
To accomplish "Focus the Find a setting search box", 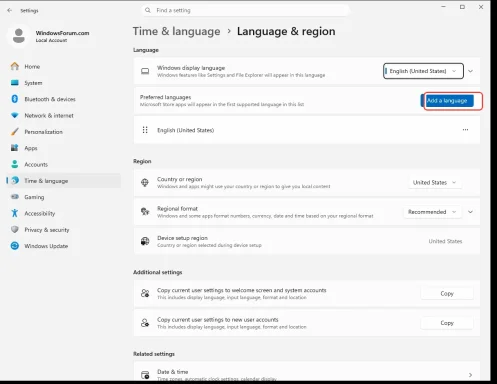I will [245, 10].
